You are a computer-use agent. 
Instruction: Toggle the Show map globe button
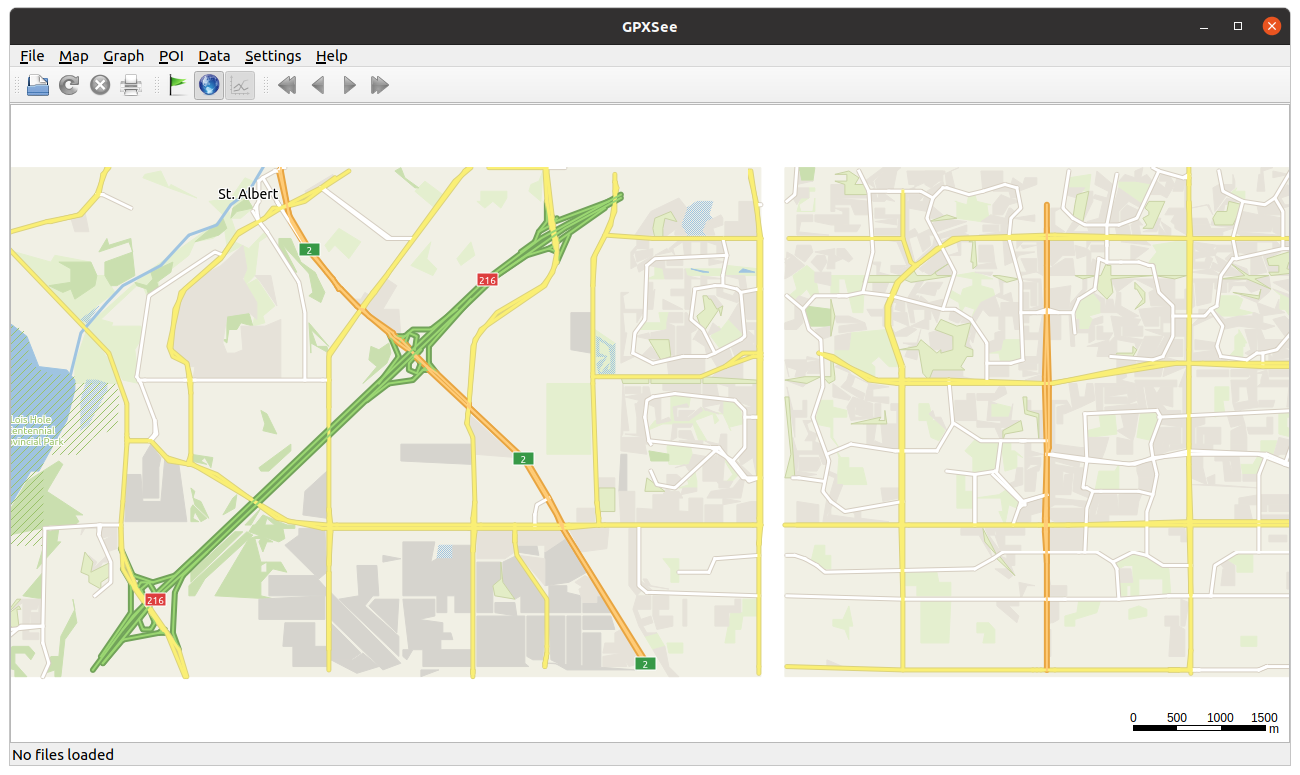[208, 85]
